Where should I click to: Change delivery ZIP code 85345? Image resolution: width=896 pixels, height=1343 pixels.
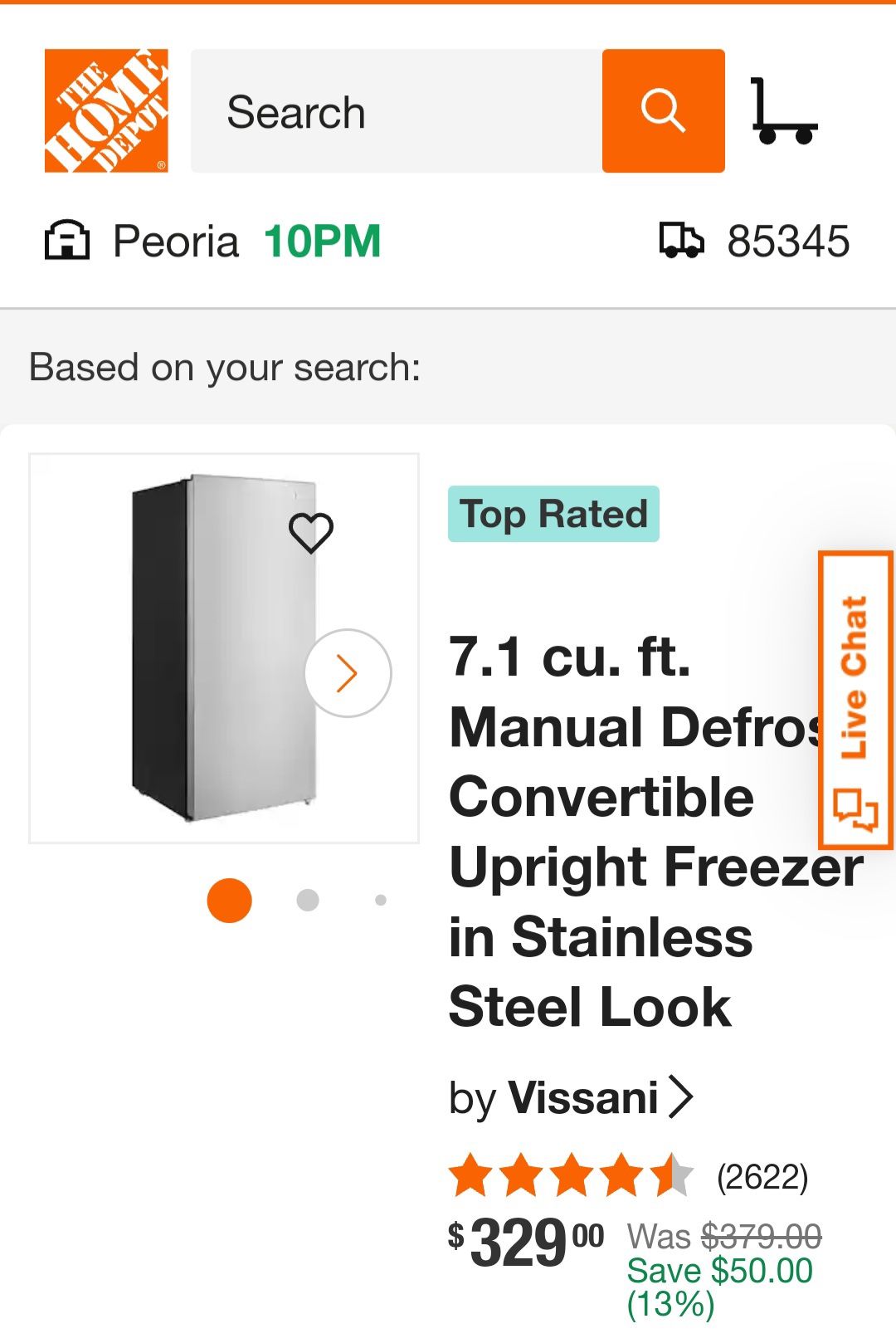(788, 242)
